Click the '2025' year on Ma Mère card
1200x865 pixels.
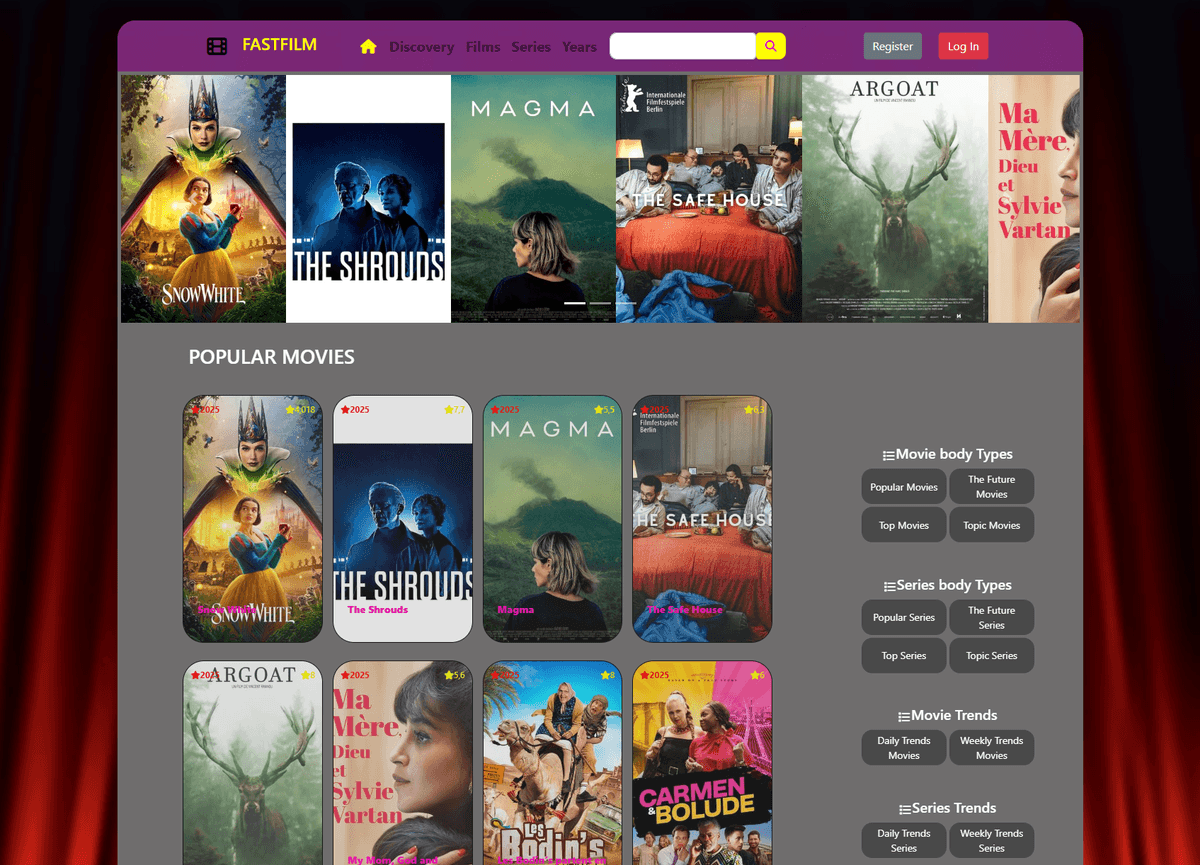tap(359, 675)
